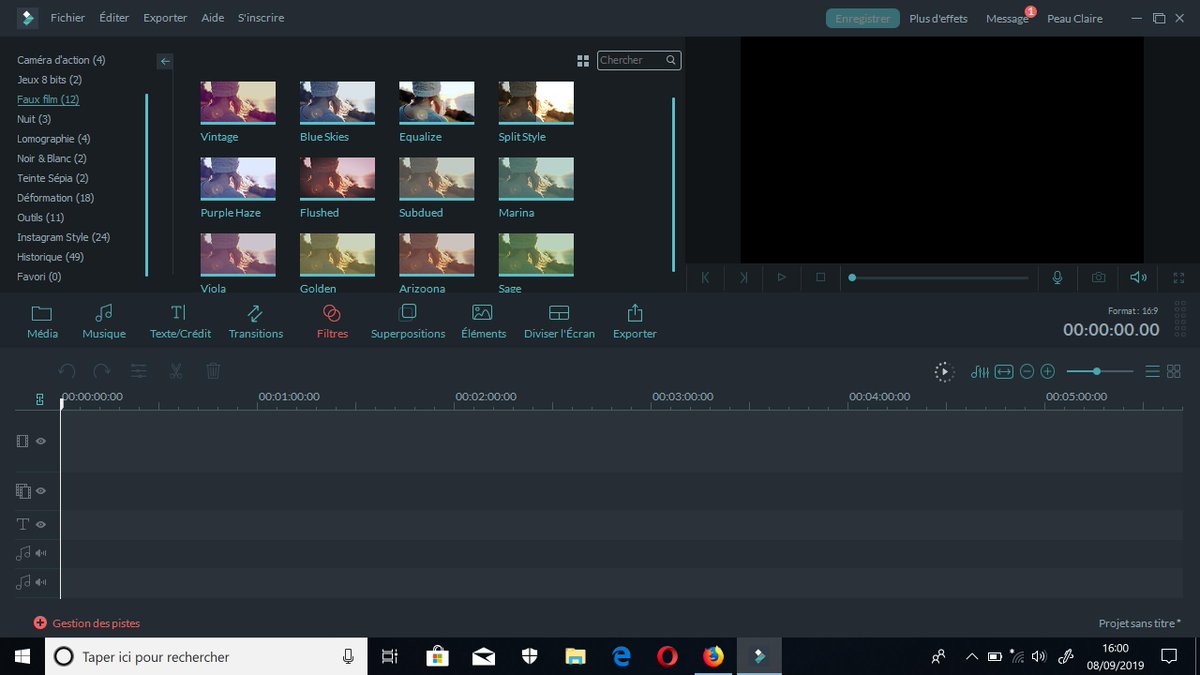Select the Diviser l'Écran tool
The image size is (1200, 675).
point(558,320)
